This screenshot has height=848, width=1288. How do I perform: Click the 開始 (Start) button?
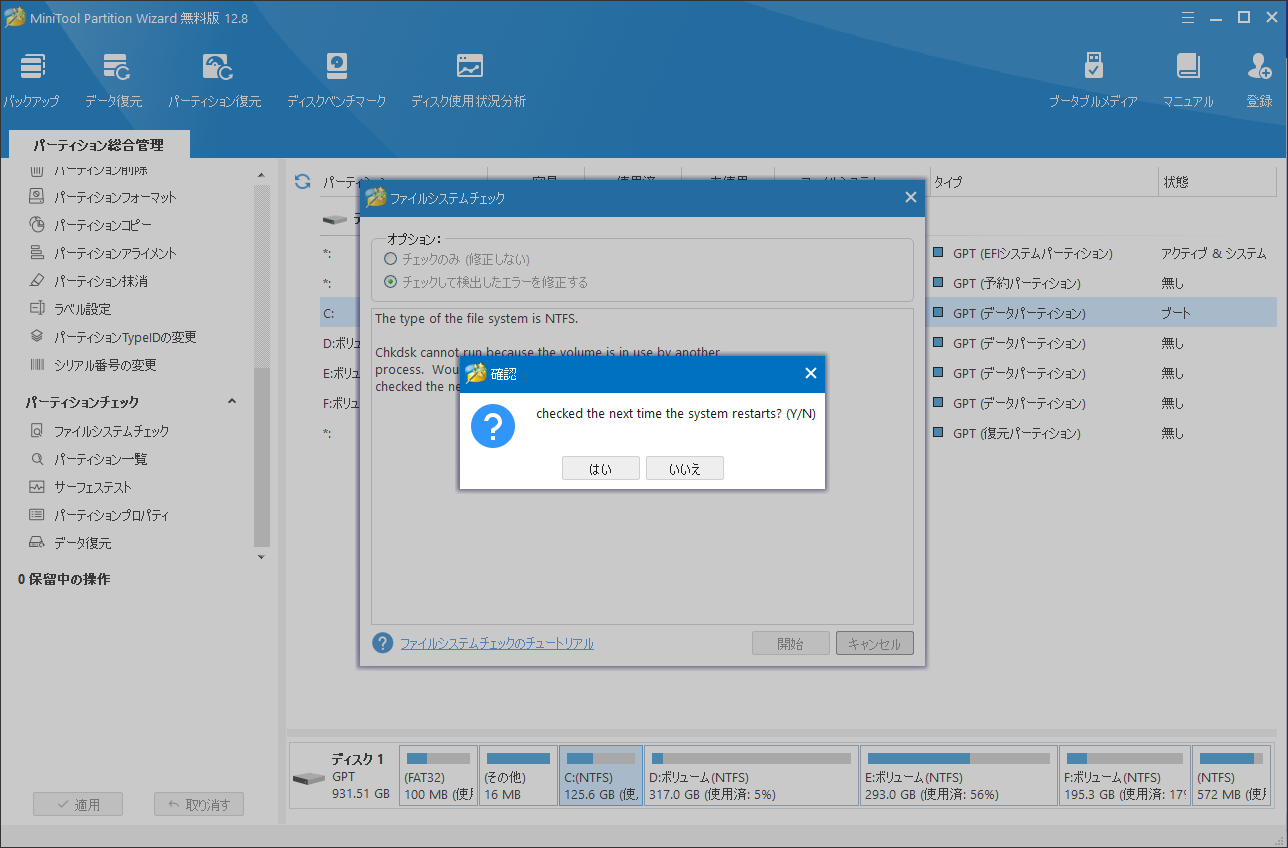point(791,643)
